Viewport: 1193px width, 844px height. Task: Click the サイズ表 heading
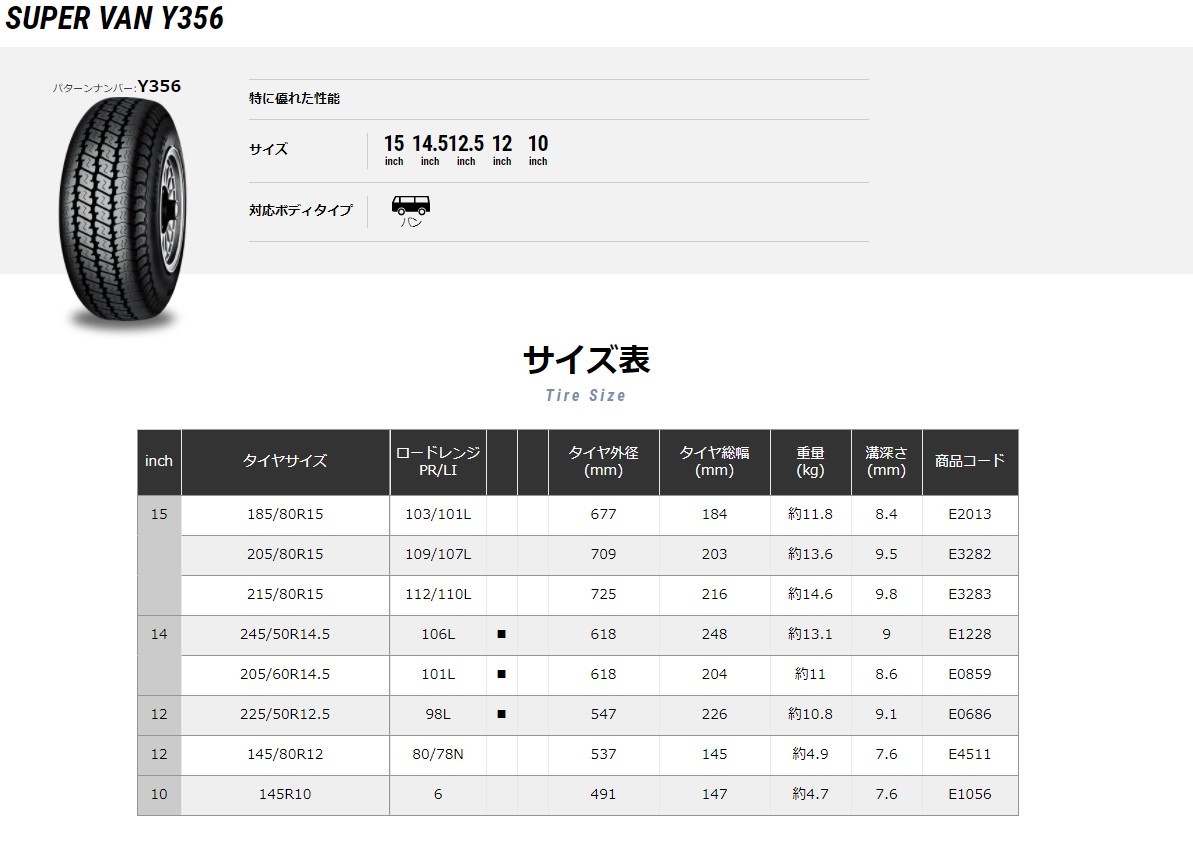pos(586,359)
